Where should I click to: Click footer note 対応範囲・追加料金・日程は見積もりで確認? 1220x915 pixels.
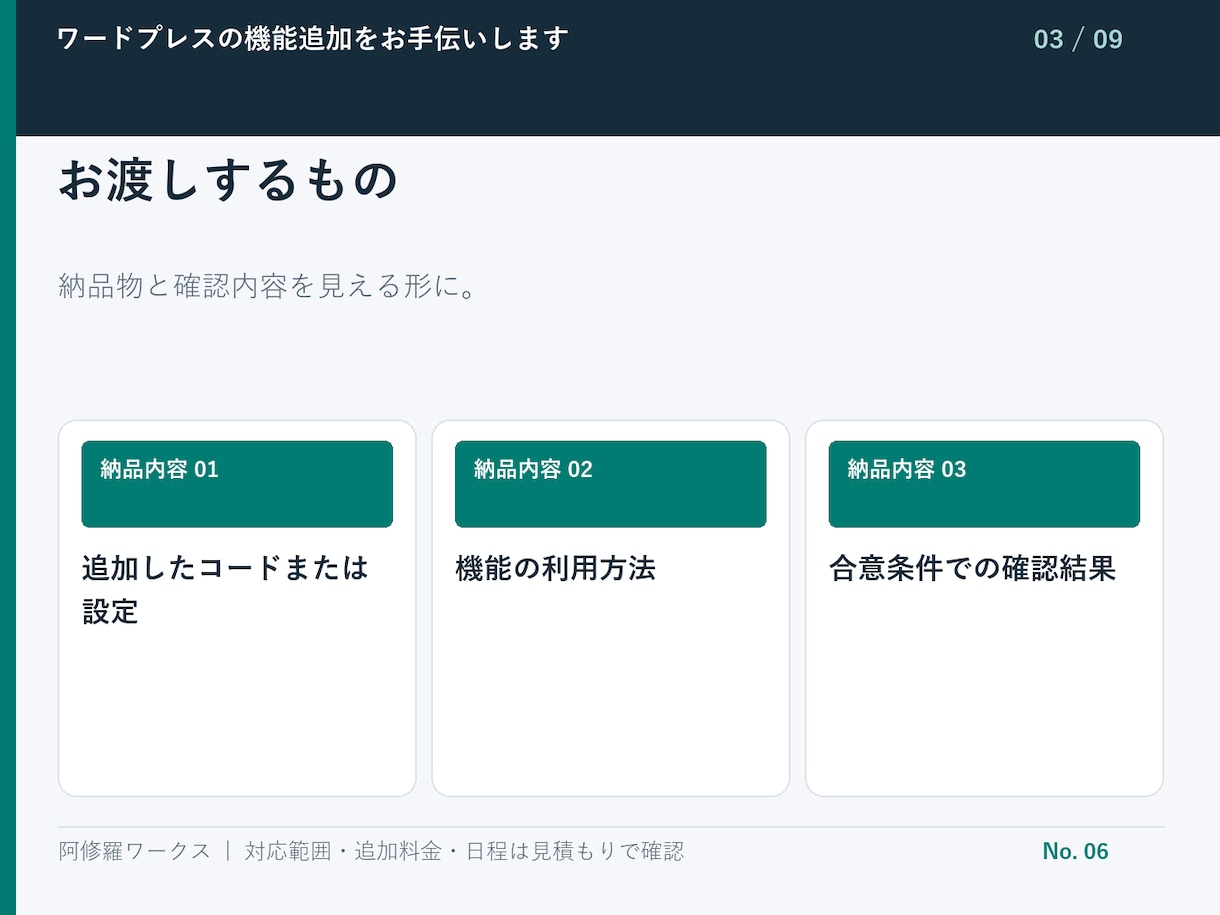coord(464,851)
